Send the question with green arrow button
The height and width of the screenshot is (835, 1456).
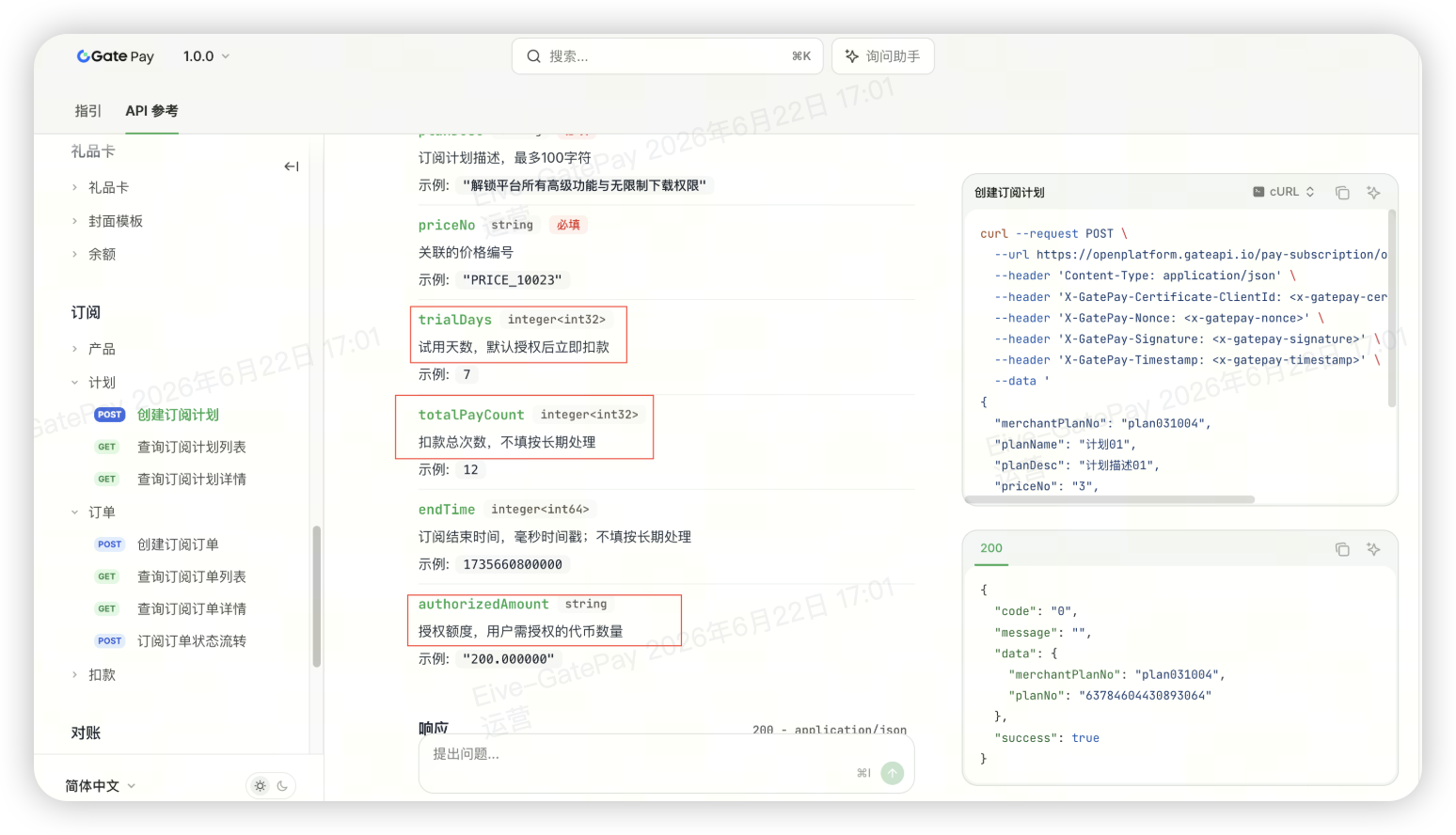click(x=893, y=773)
